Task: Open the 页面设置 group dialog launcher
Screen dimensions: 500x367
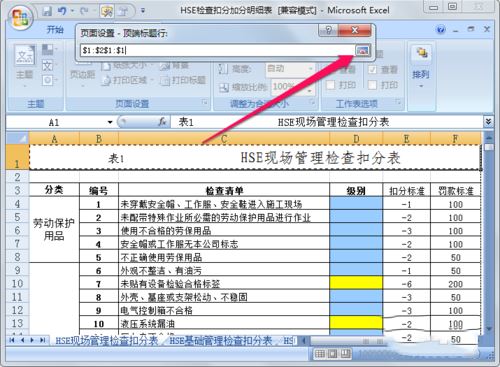Action: point(205,102)
